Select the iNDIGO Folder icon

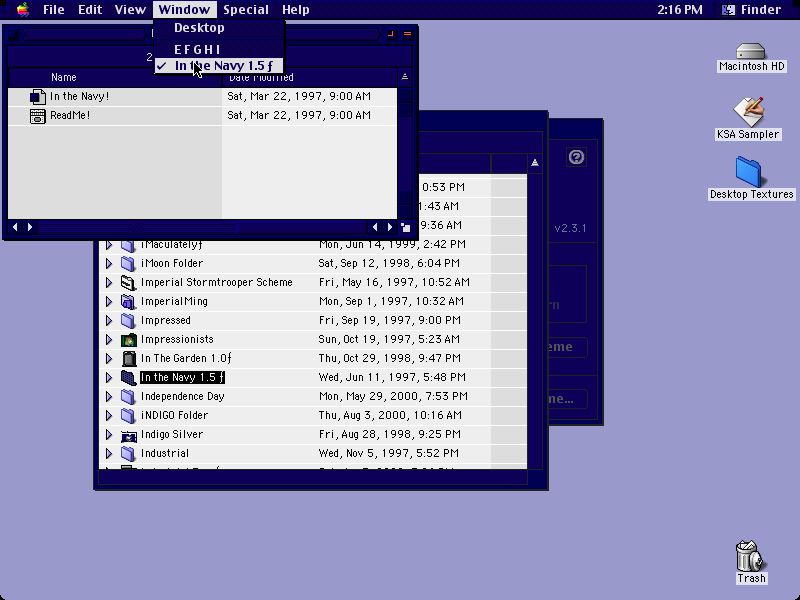(129, 416)
